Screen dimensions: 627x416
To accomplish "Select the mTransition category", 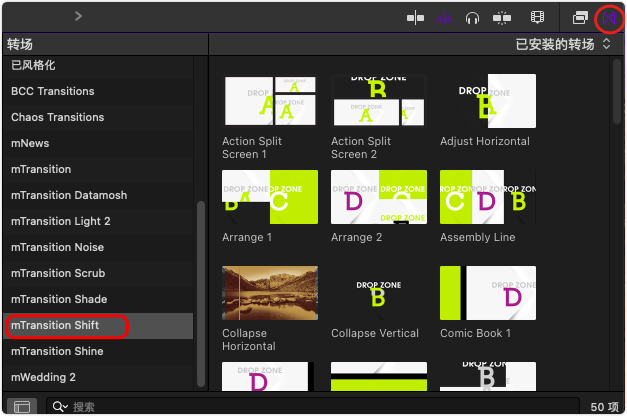I will click(x=98, y=169).
